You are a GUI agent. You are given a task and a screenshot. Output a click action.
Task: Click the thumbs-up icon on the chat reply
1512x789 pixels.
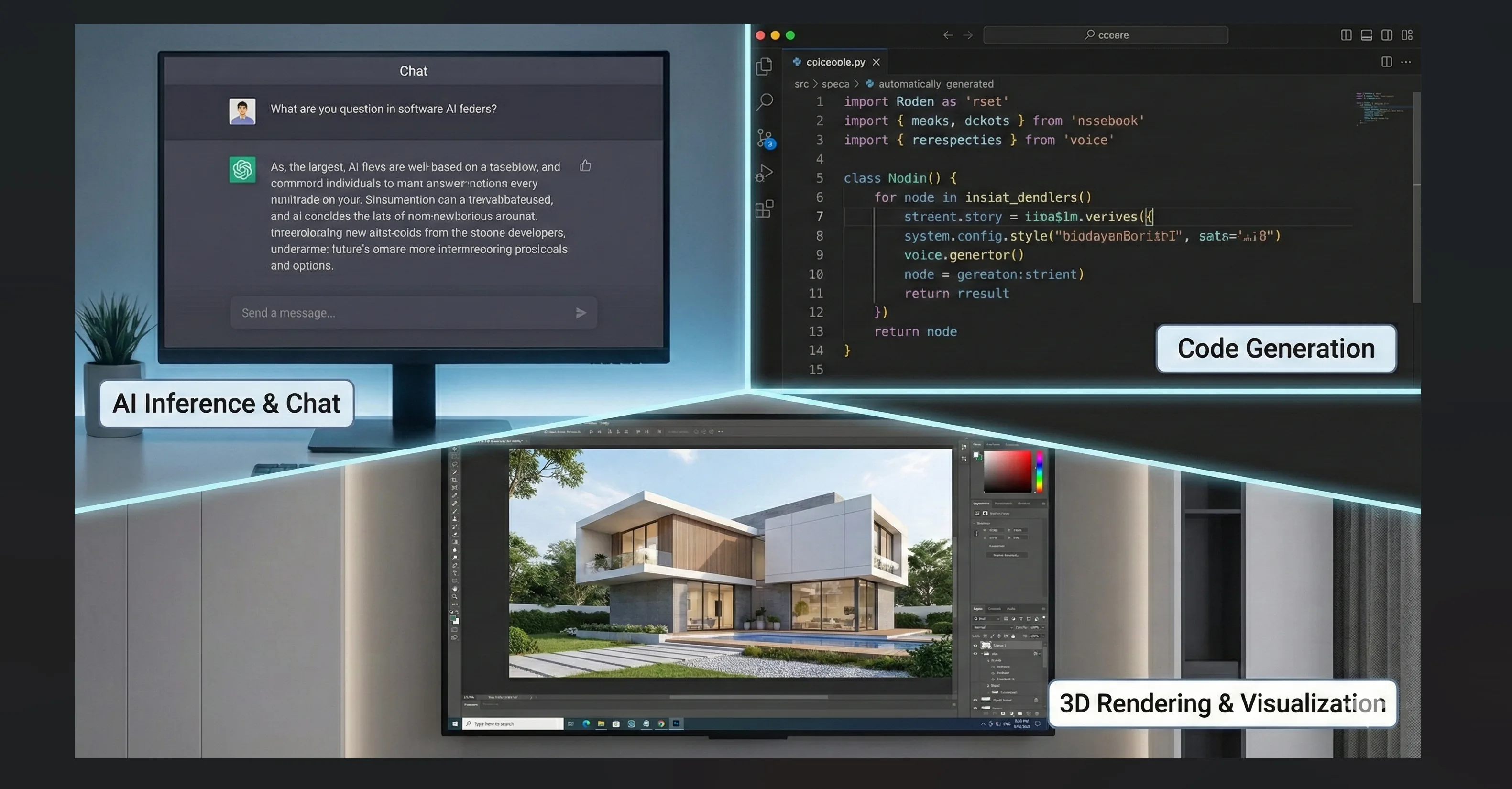coord(585,165)
